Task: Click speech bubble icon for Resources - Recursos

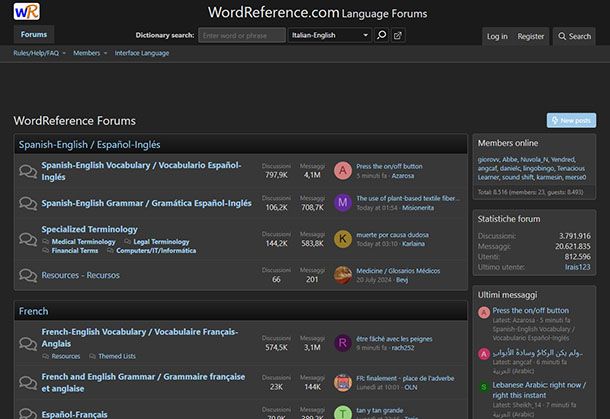Action: [x=28, y=275]
